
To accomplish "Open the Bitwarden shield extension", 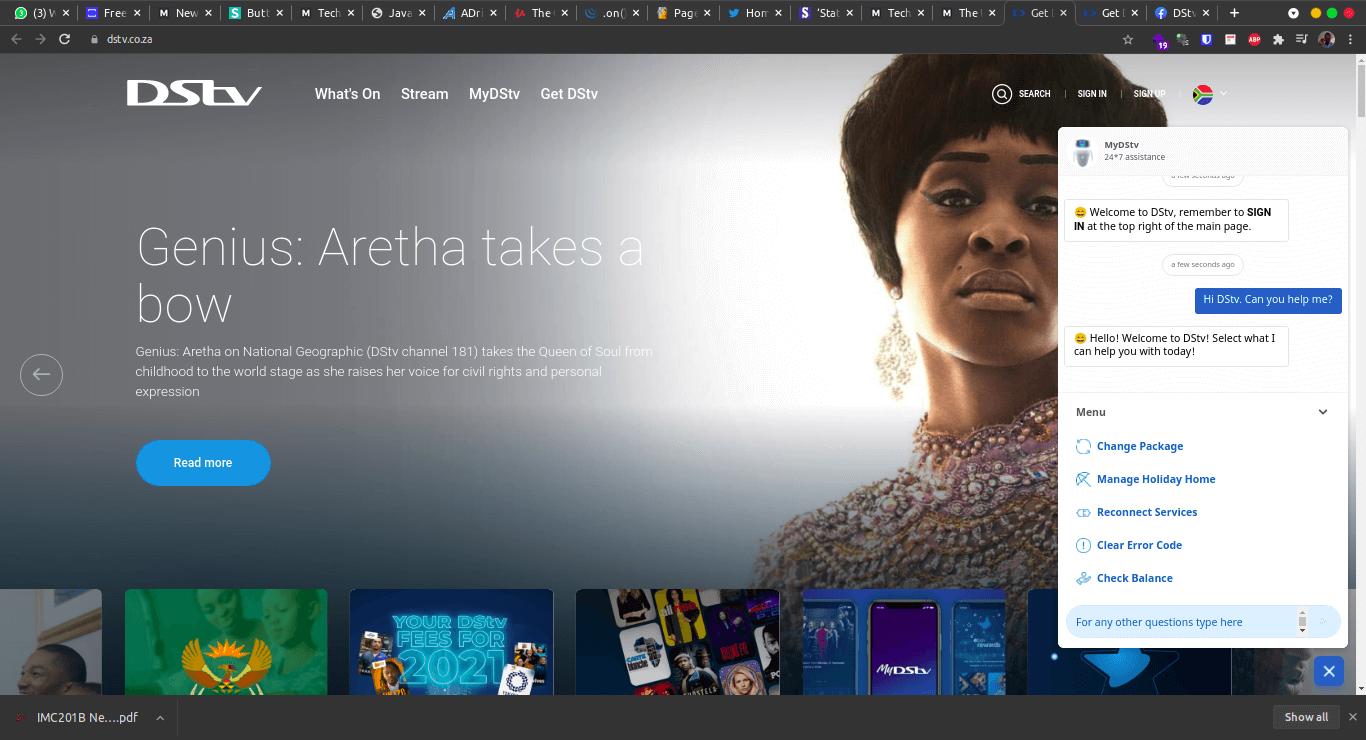I will [1207, 39].
